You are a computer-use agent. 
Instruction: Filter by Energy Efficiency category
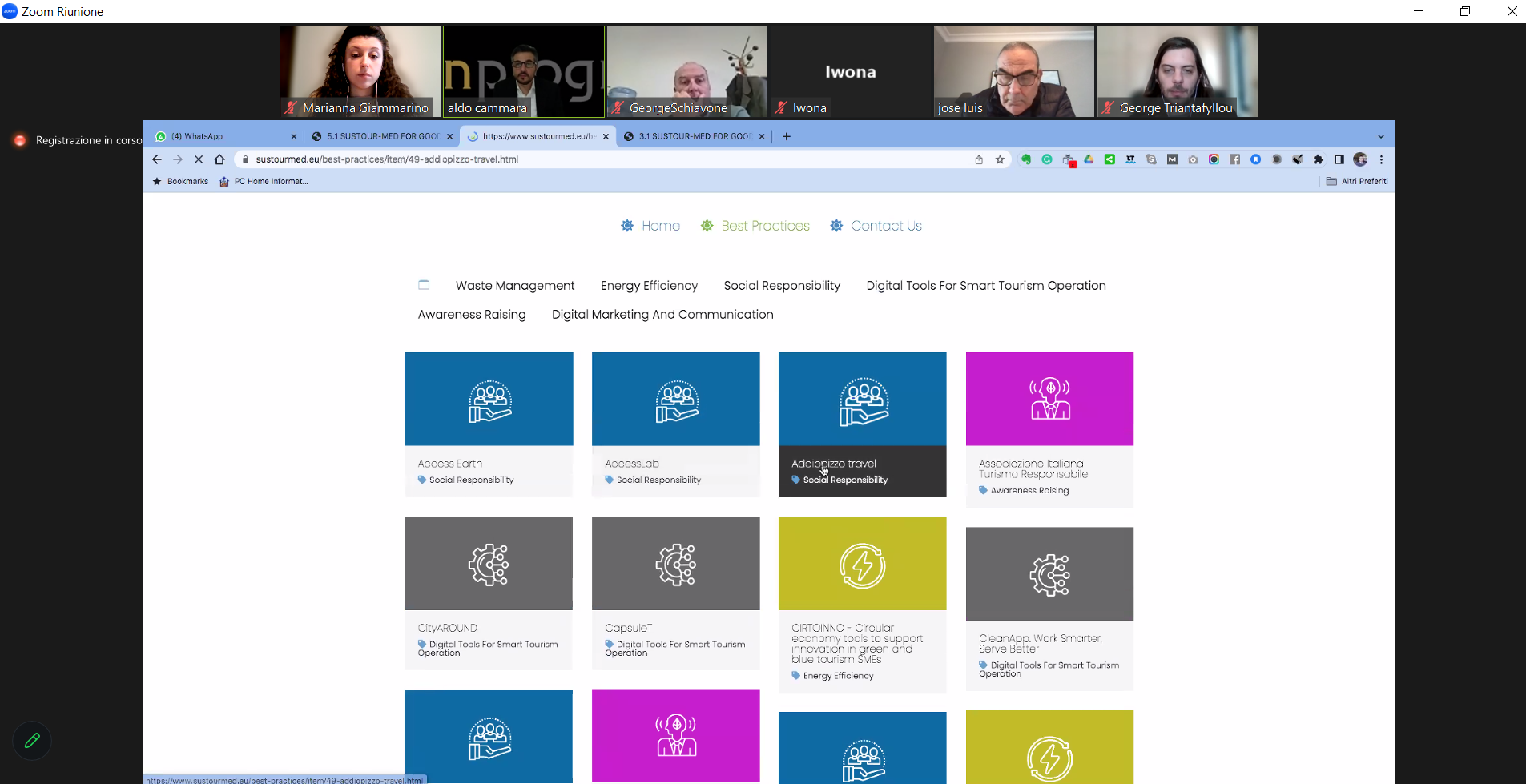[x=649, y=286]
